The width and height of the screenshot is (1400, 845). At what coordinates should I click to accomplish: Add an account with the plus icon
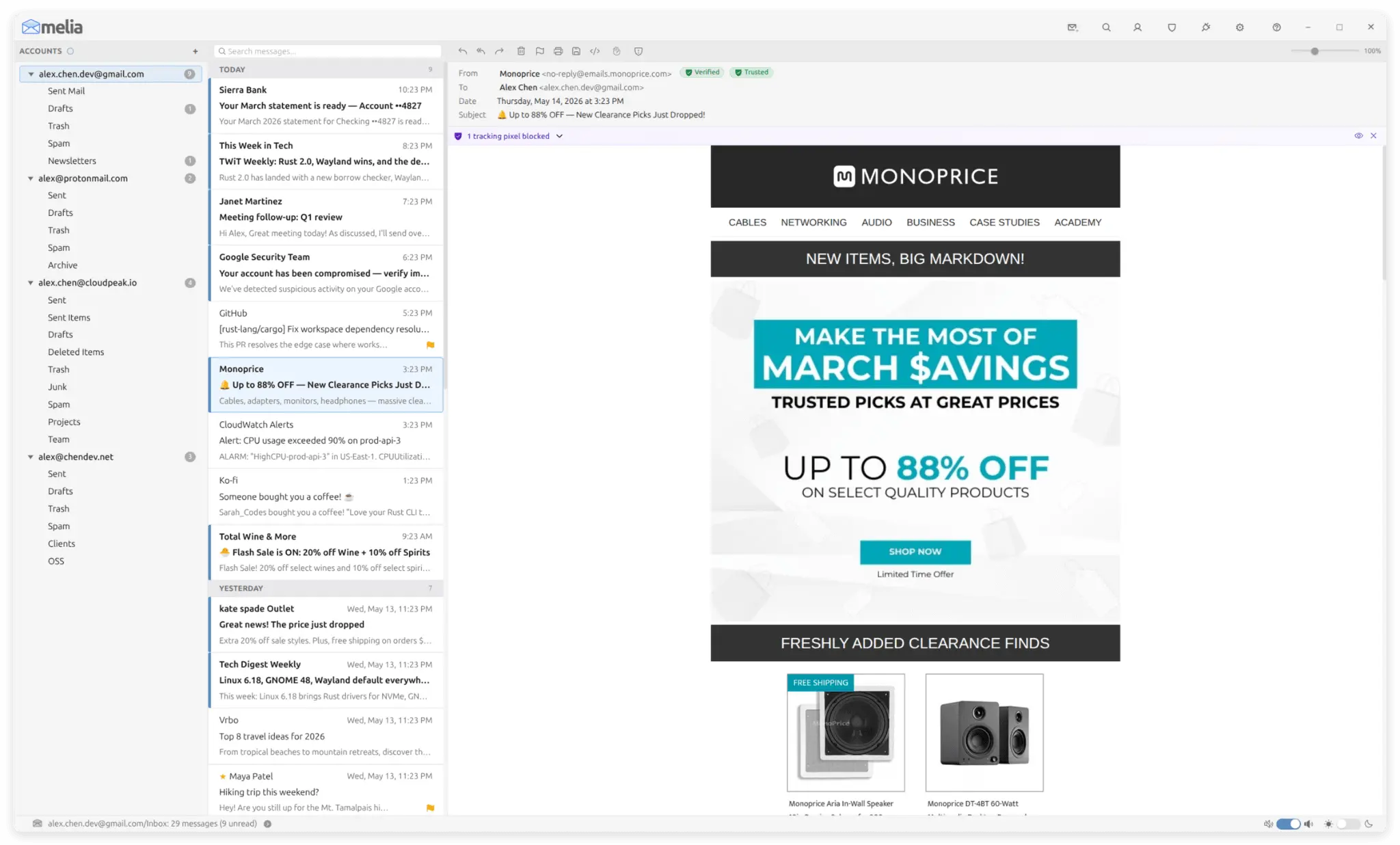[196, 51]
